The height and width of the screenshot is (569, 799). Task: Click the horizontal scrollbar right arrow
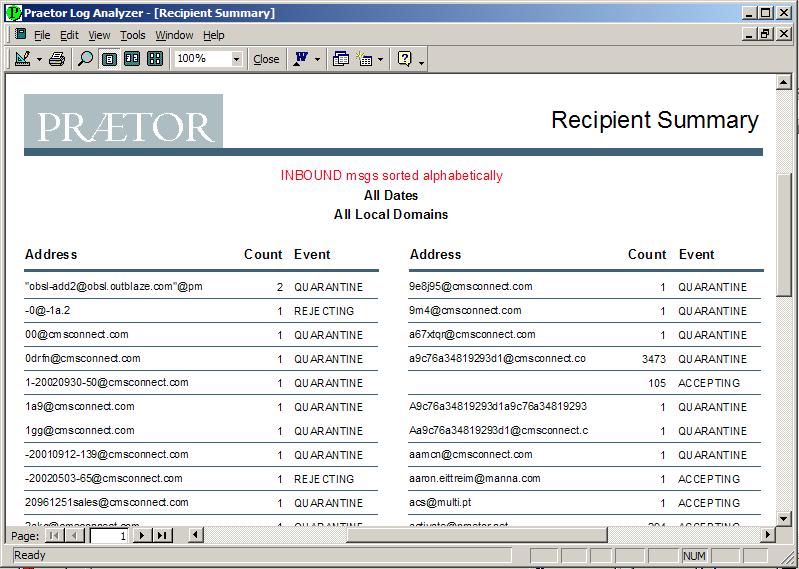tap(768, 535)
